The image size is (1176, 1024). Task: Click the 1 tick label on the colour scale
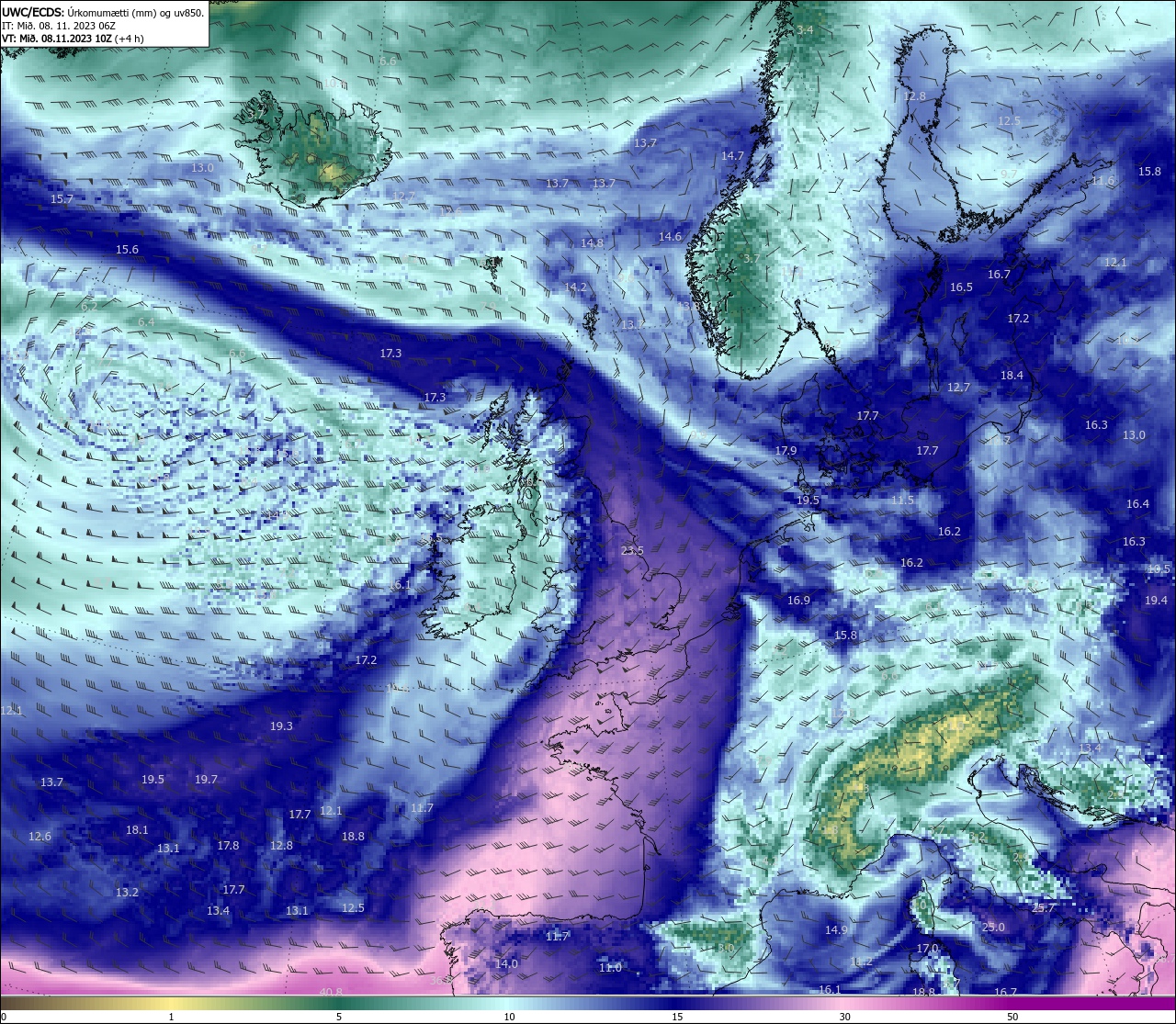pyautogui.click(x=171, y=1017)
